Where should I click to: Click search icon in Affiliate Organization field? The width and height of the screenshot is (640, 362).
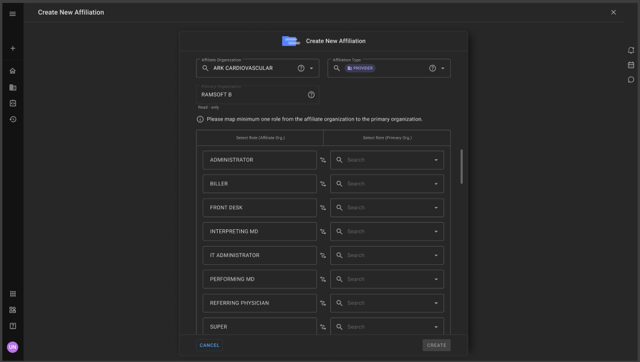point(205,68)
